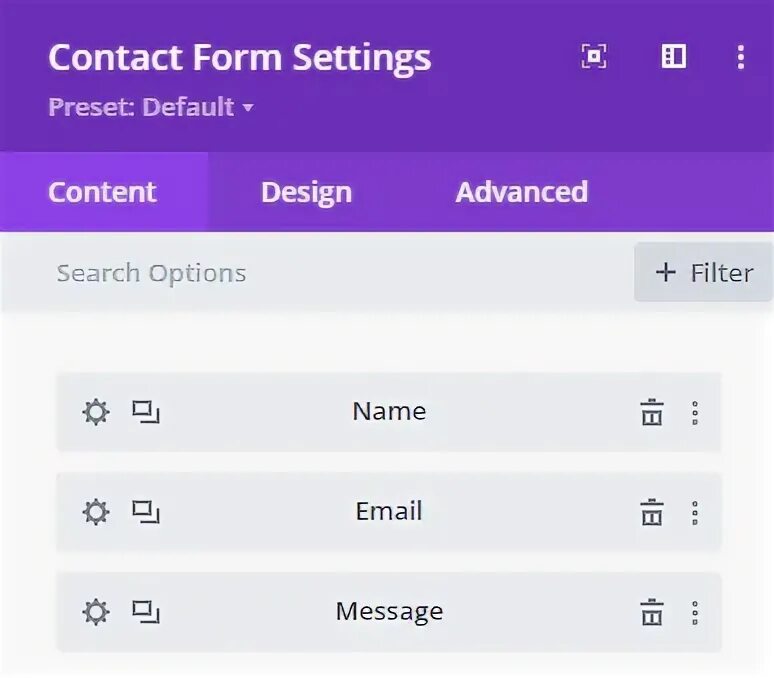Click the + Filter button

click(704, 273)
